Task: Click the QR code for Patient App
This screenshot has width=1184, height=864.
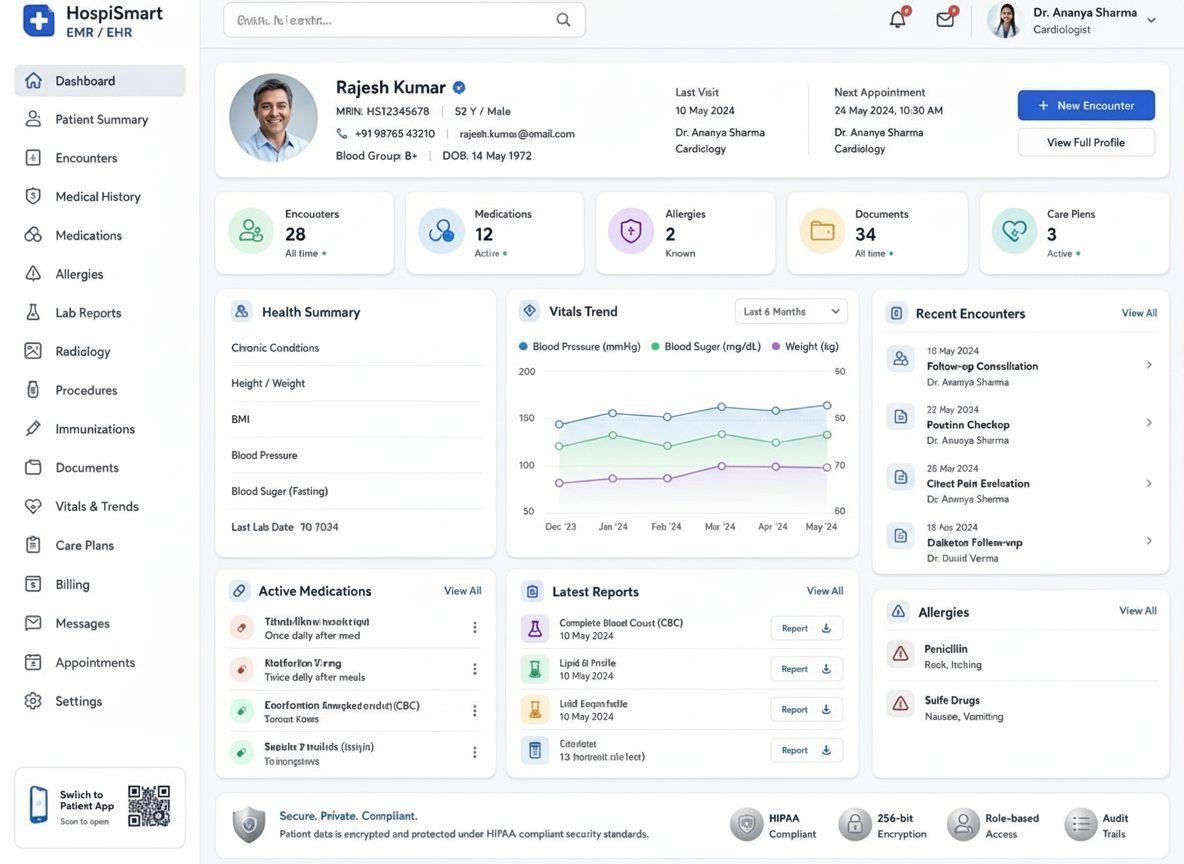Action: pyautogui.click(x=149, y=806)
